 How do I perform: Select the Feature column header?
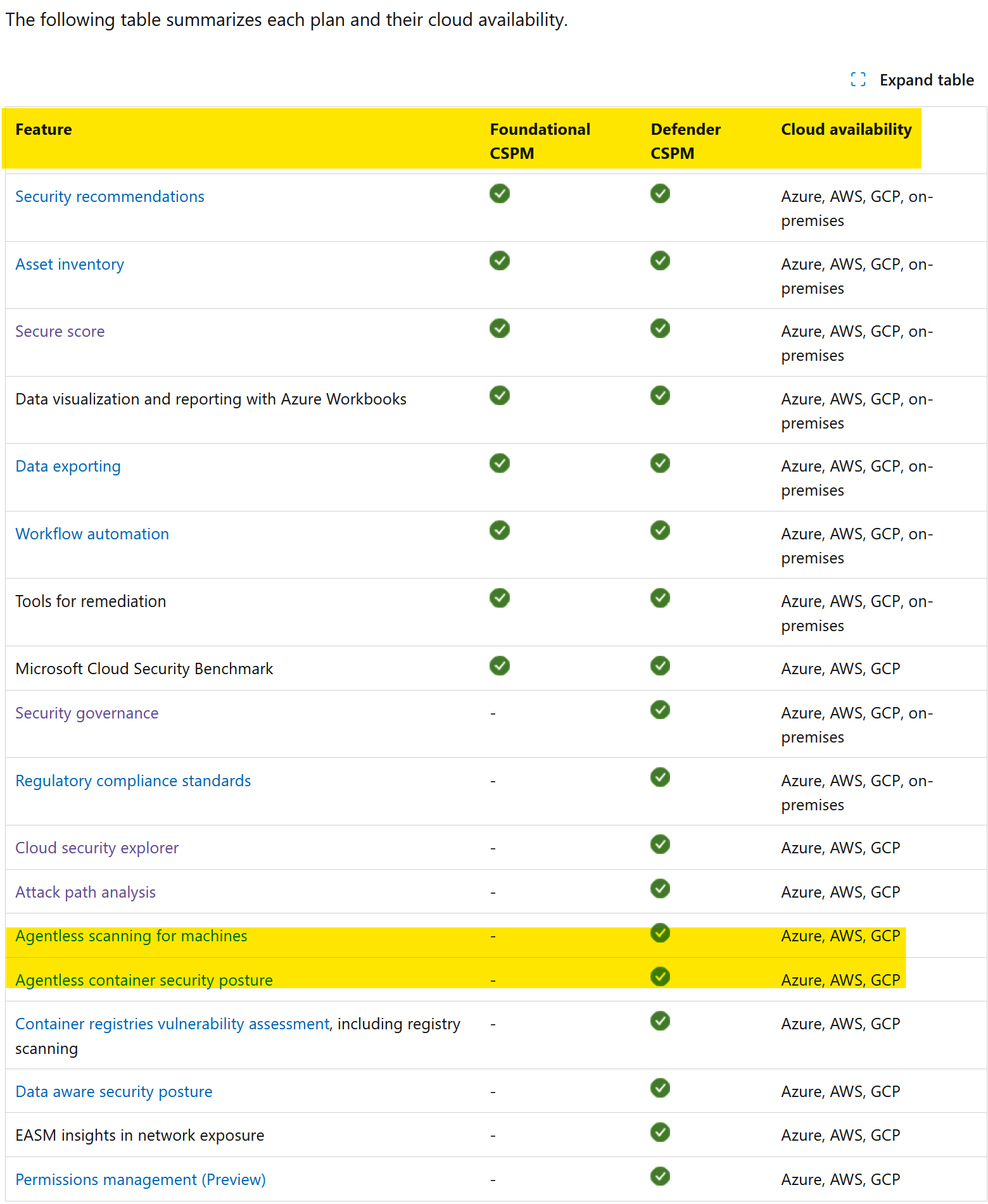44,130
